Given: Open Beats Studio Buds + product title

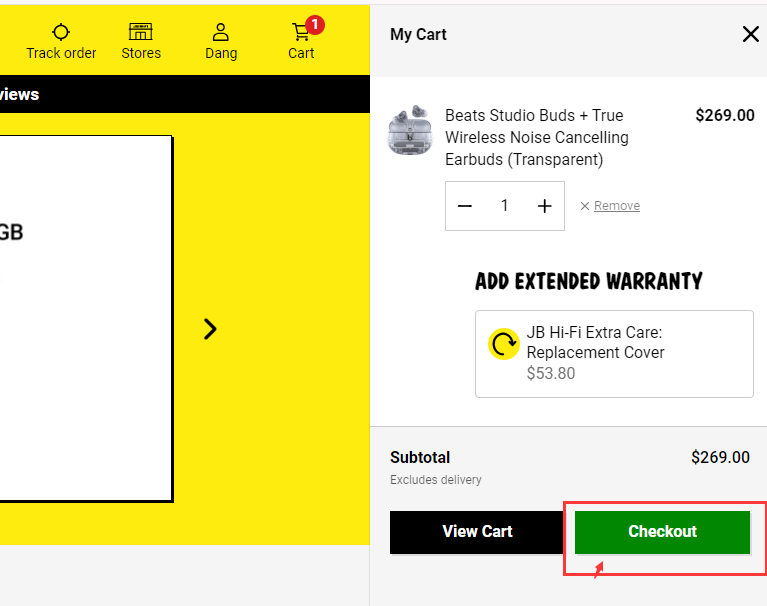Looking at the screenshot, I should coord(537,137).
